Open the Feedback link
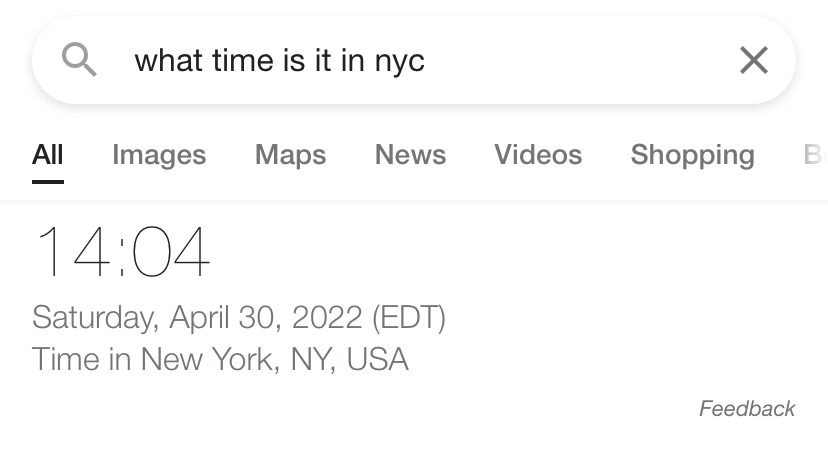The height and width of the screenshot is (452, 828). pos(746,408)
